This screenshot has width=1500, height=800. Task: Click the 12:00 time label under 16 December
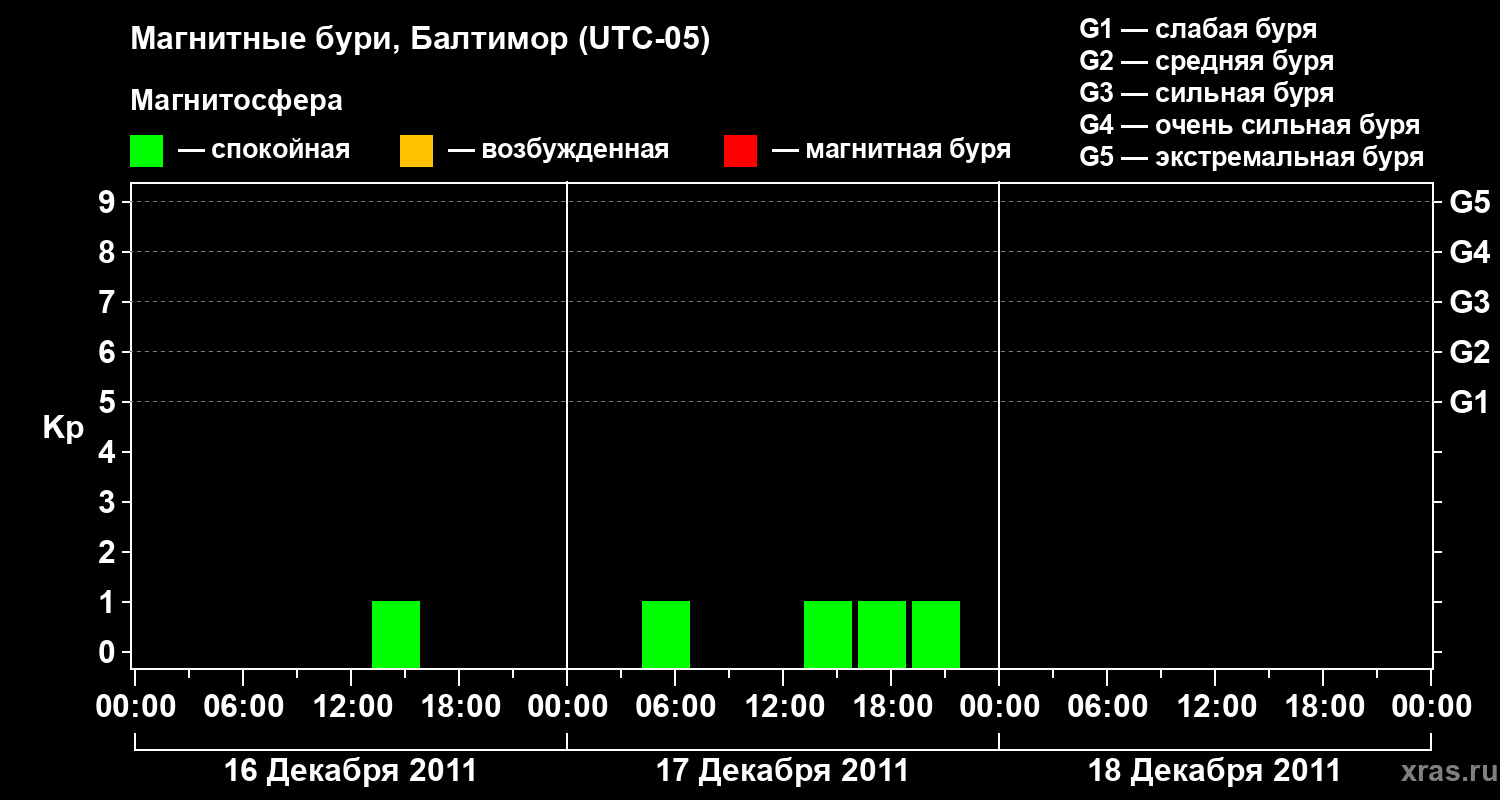[351, 707]
